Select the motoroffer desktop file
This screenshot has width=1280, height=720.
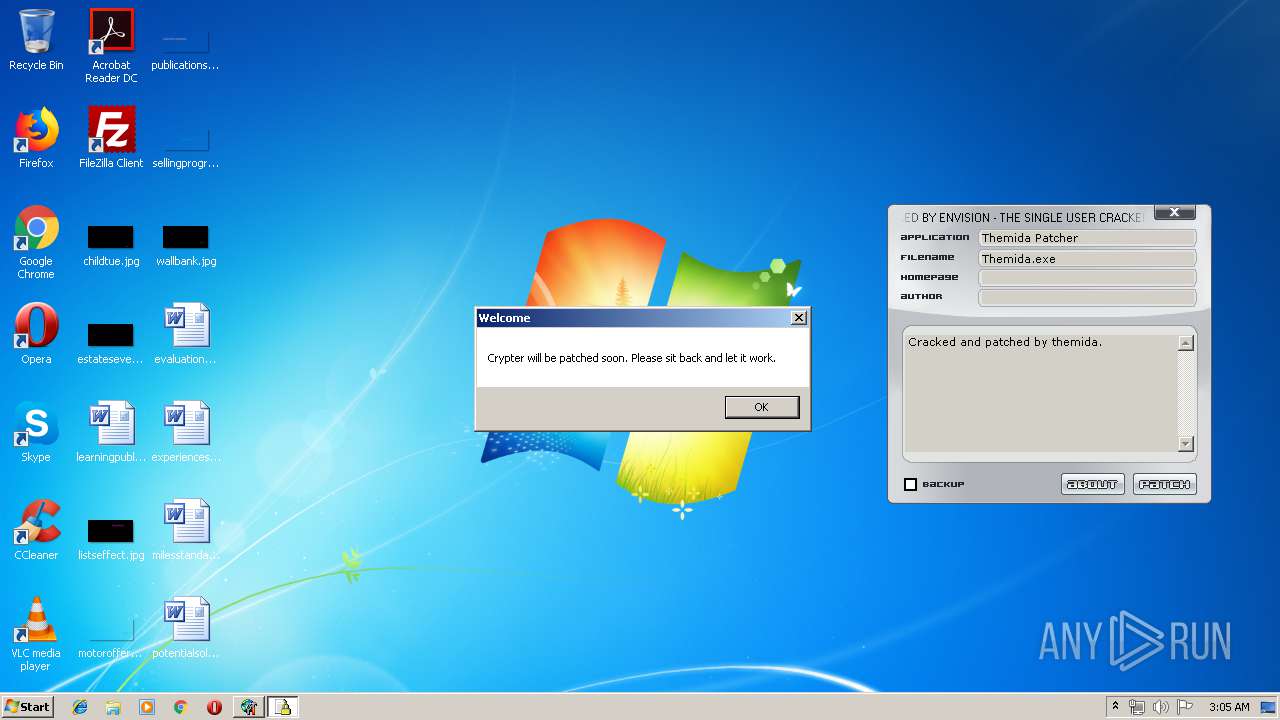pos(111,638)
